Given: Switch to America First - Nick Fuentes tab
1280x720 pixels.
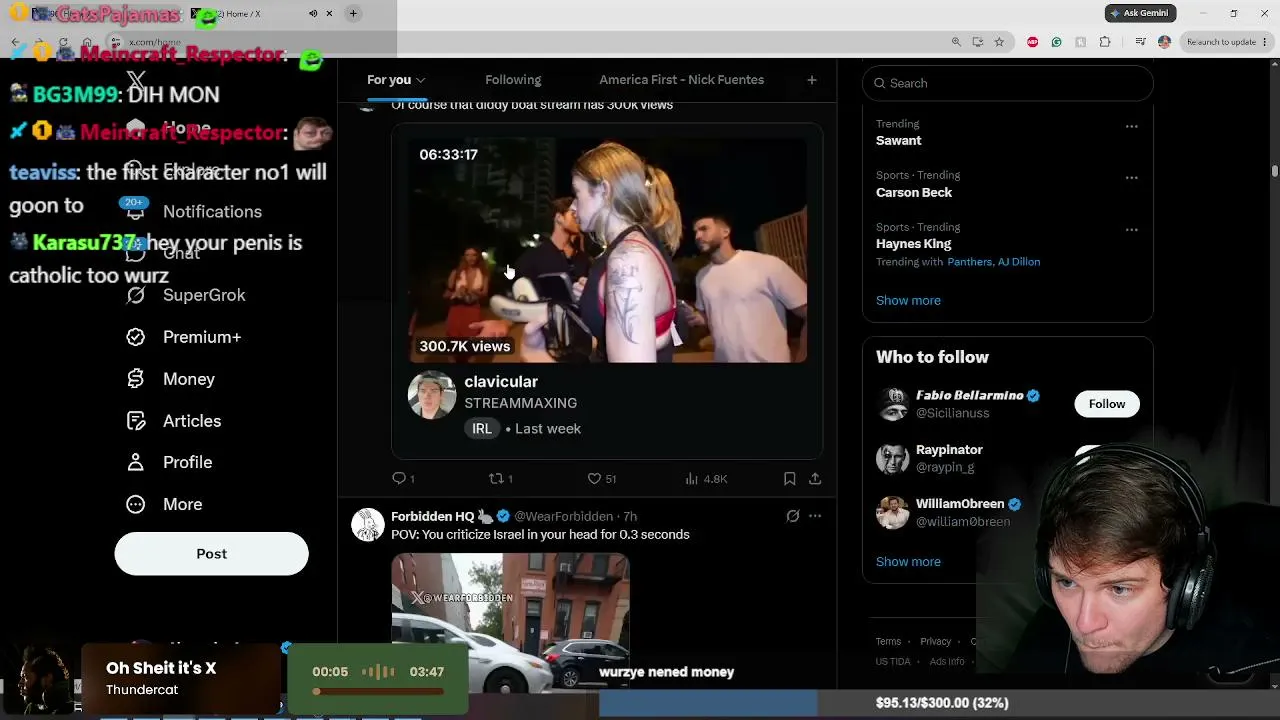Looking at the screenshot, I should [682, 80].
